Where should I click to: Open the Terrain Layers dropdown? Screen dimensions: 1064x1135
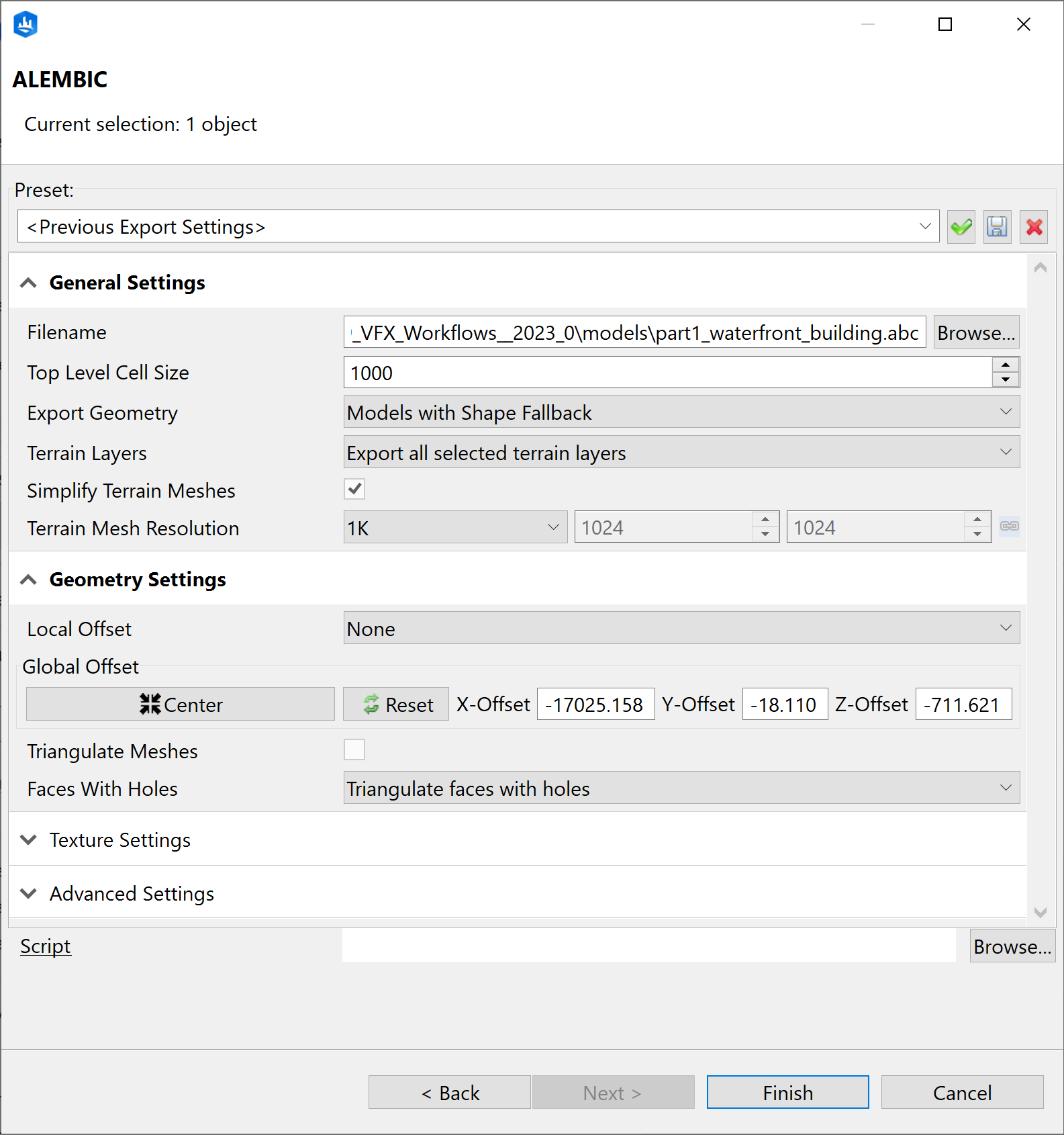pos(681,453)
